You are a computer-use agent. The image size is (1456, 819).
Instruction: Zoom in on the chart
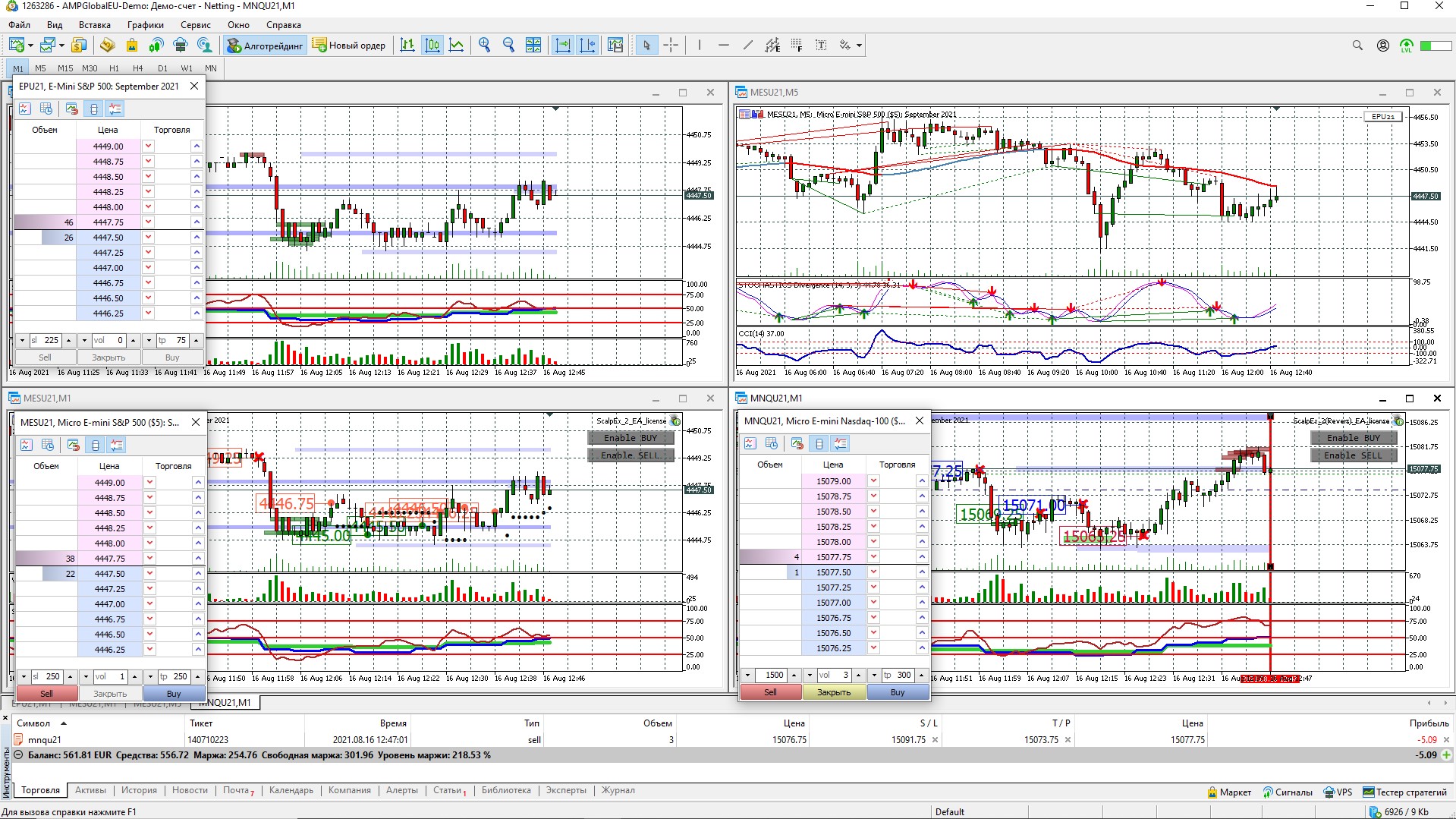point(484,46)
